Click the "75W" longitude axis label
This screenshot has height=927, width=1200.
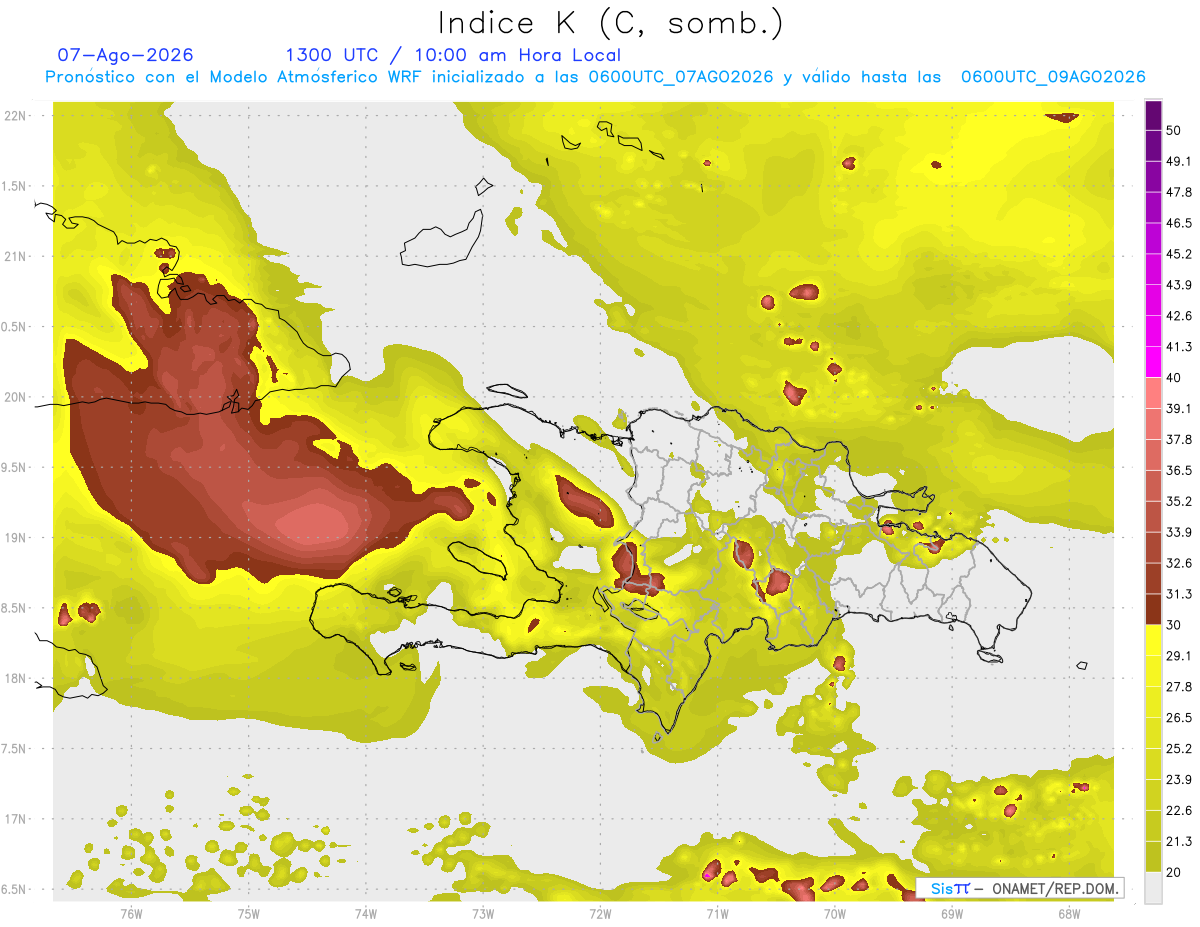tap(248, 913)
